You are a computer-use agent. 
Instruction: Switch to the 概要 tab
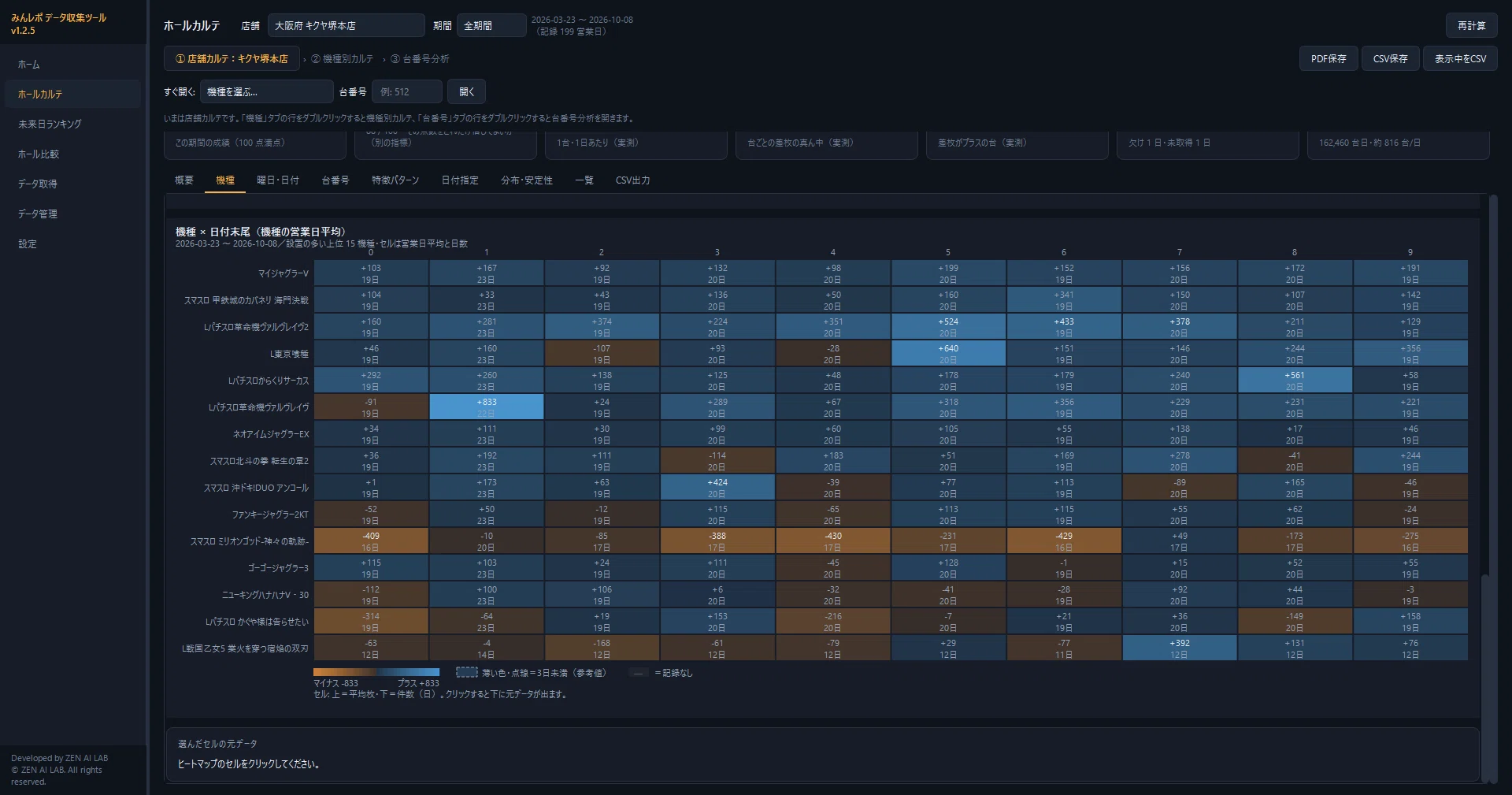(x=184, y=180)
